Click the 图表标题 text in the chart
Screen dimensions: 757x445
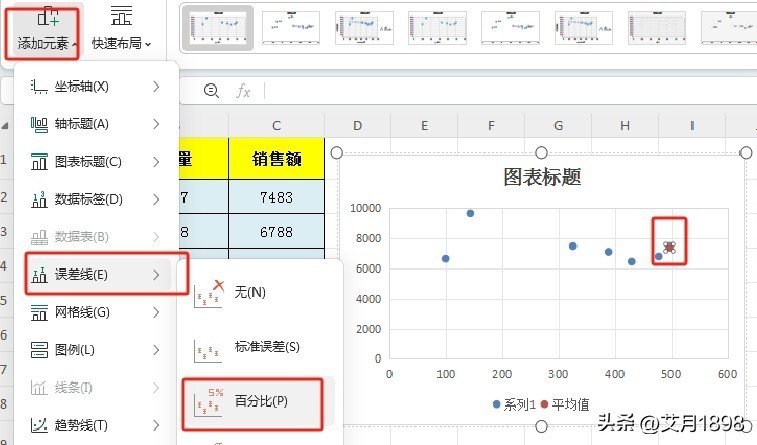coord(541,178)
